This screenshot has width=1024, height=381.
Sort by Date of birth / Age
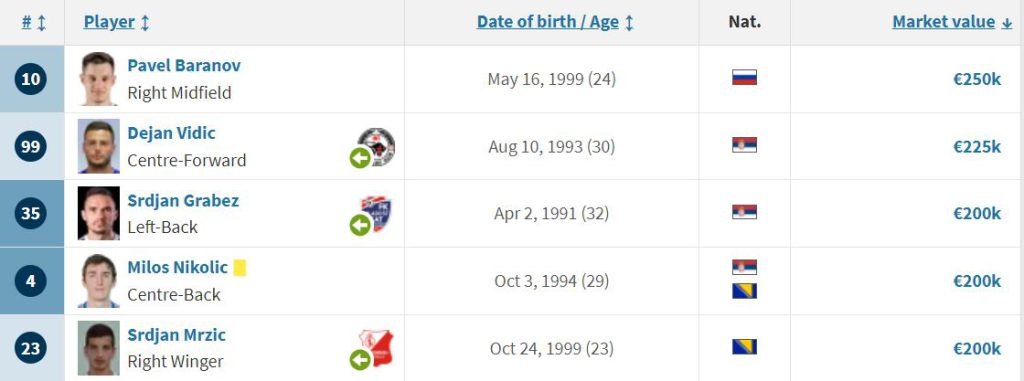(x=555, y=22)
